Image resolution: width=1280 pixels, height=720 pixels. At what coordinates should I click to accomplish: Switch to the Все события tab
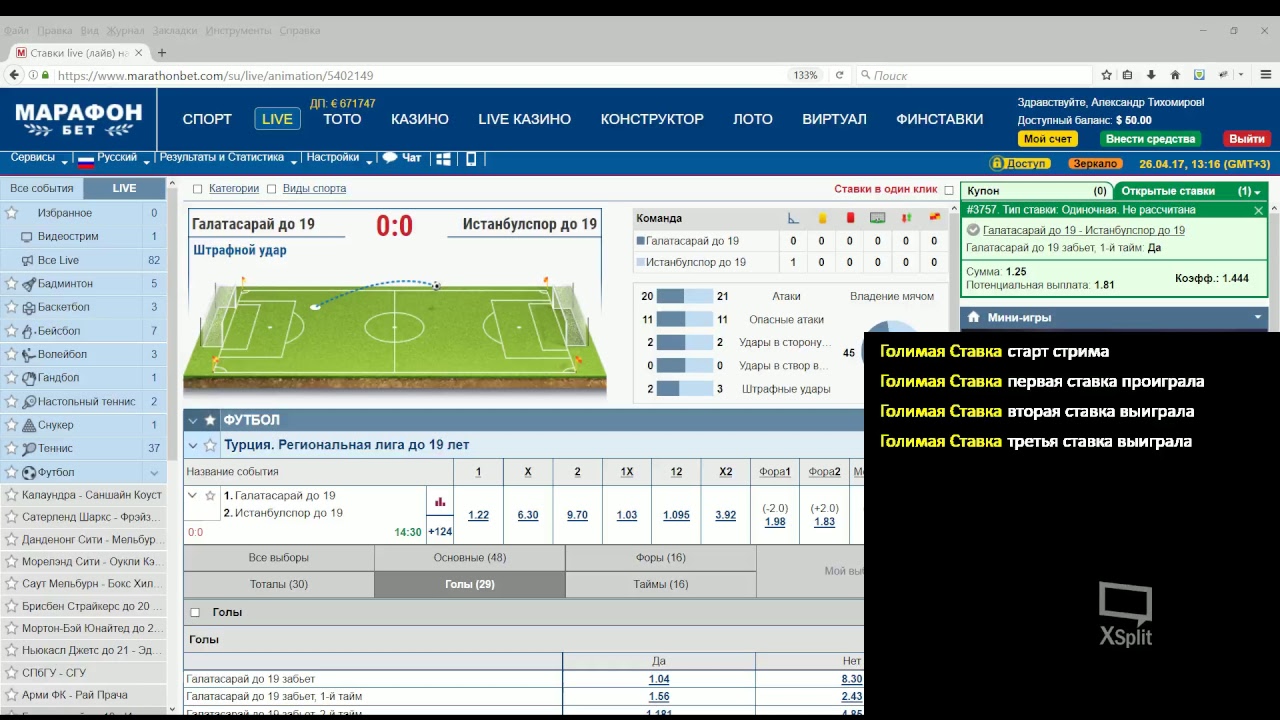click(42, 188)
